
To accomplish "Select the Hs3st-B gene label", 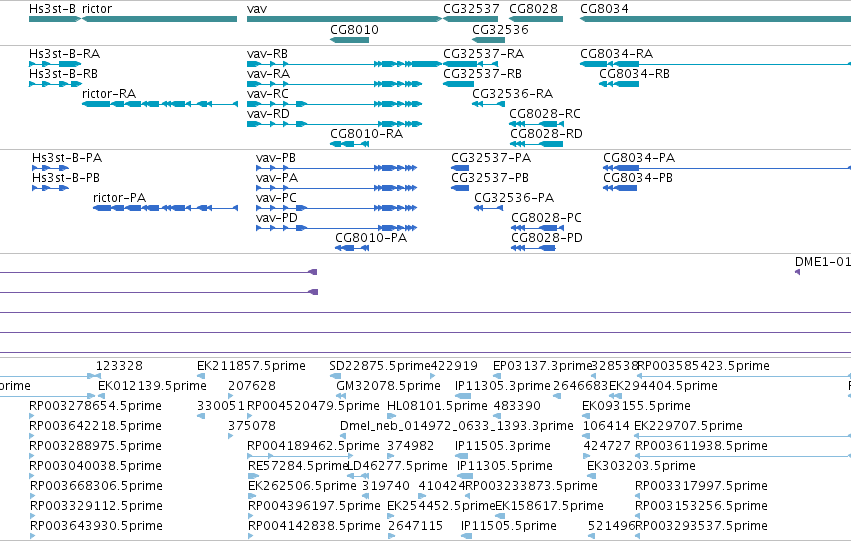I will [53, 9].
